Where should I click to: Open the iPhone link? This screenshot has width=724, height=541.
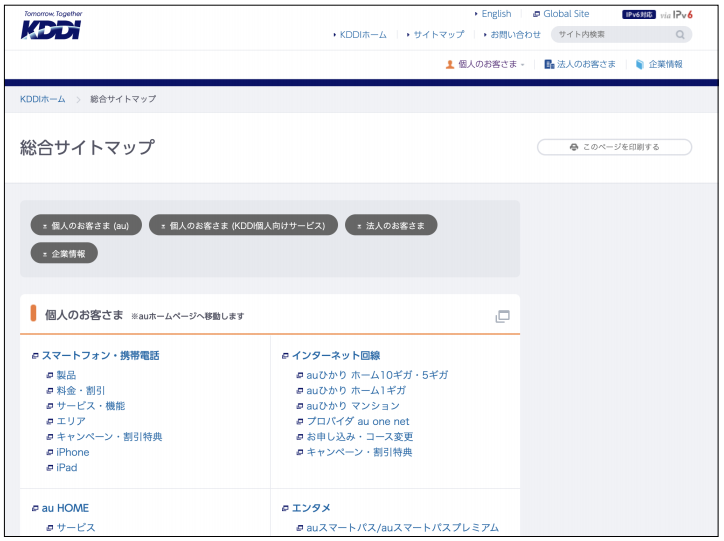click(73, 452)
